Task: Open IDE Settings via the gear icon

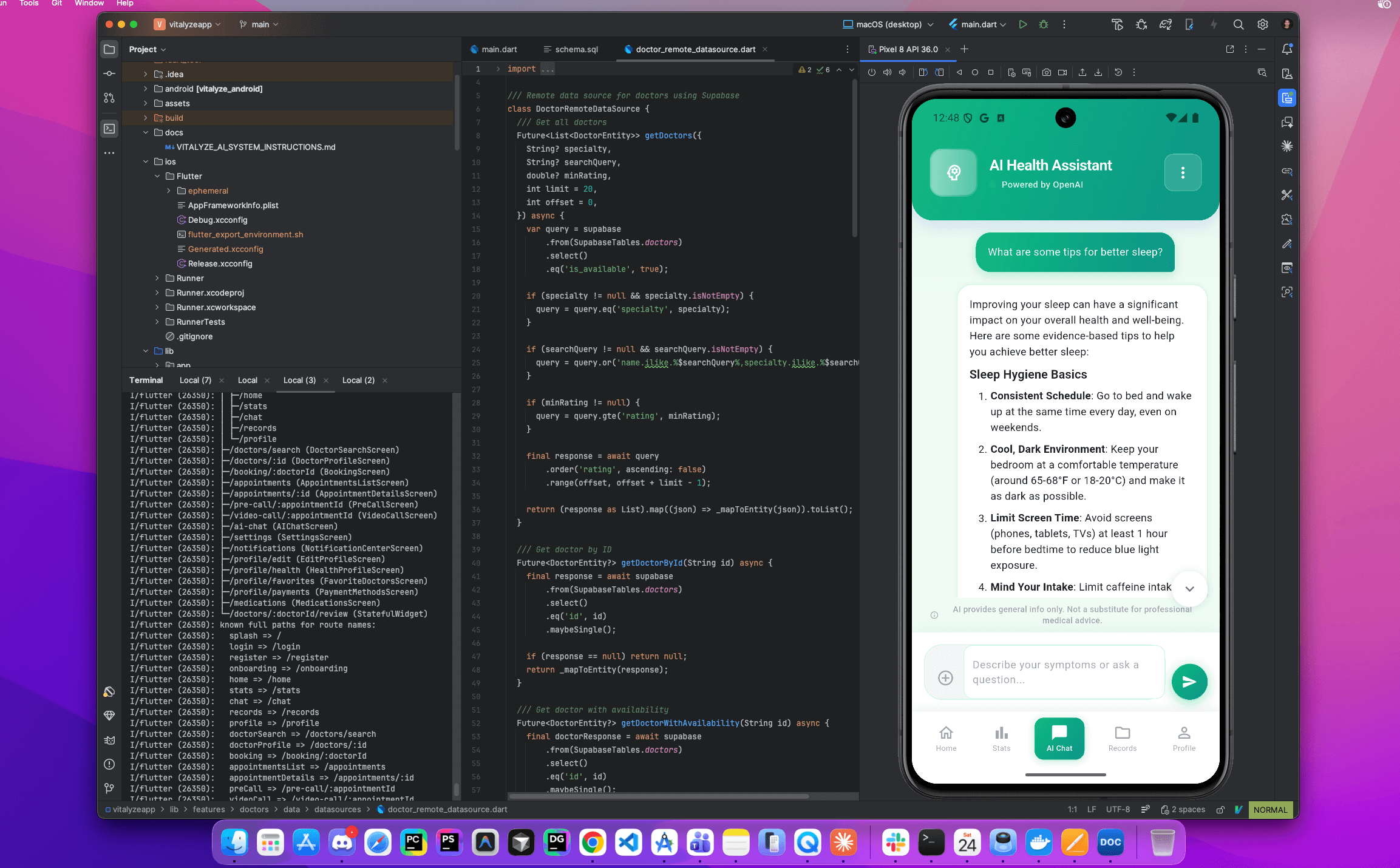Action: click(1263, 24)
